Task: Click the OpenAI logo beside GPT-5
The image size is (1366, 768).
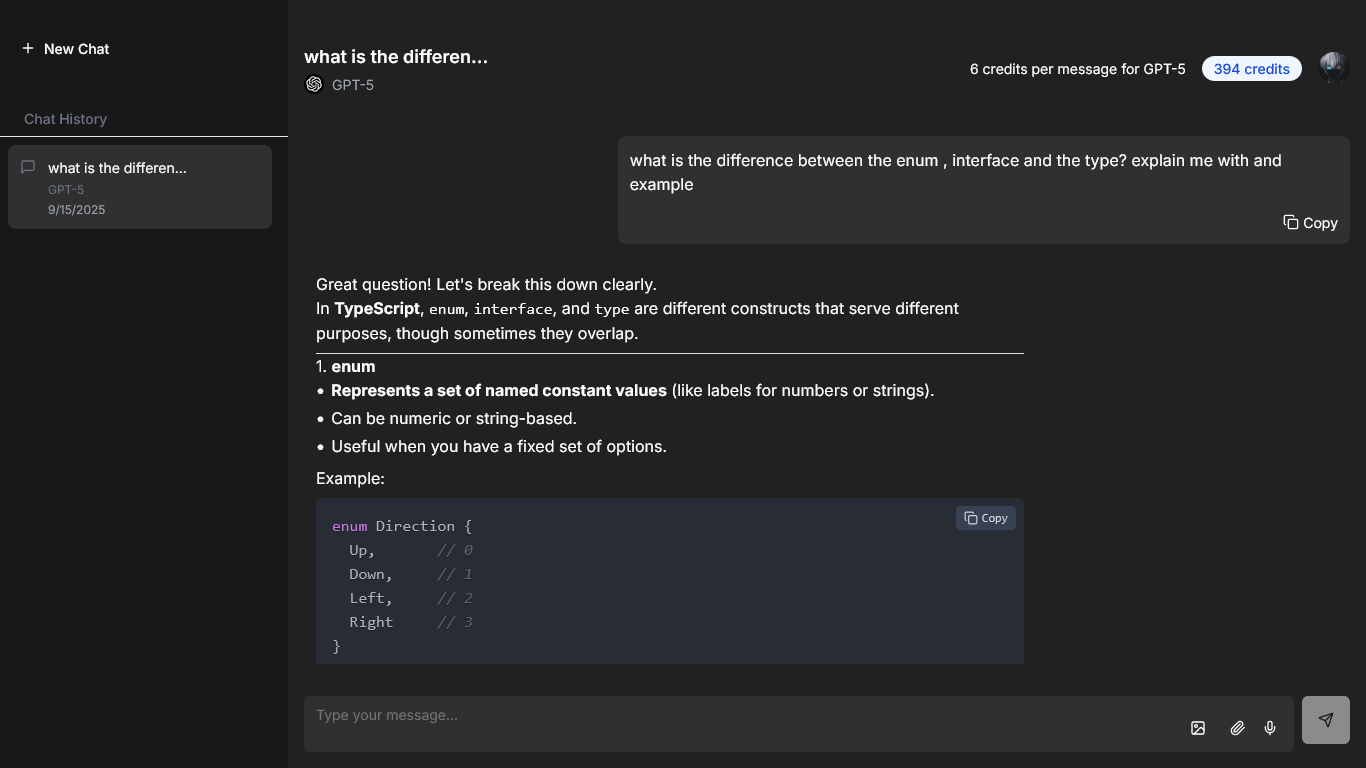Action: [x=314, y=85]
